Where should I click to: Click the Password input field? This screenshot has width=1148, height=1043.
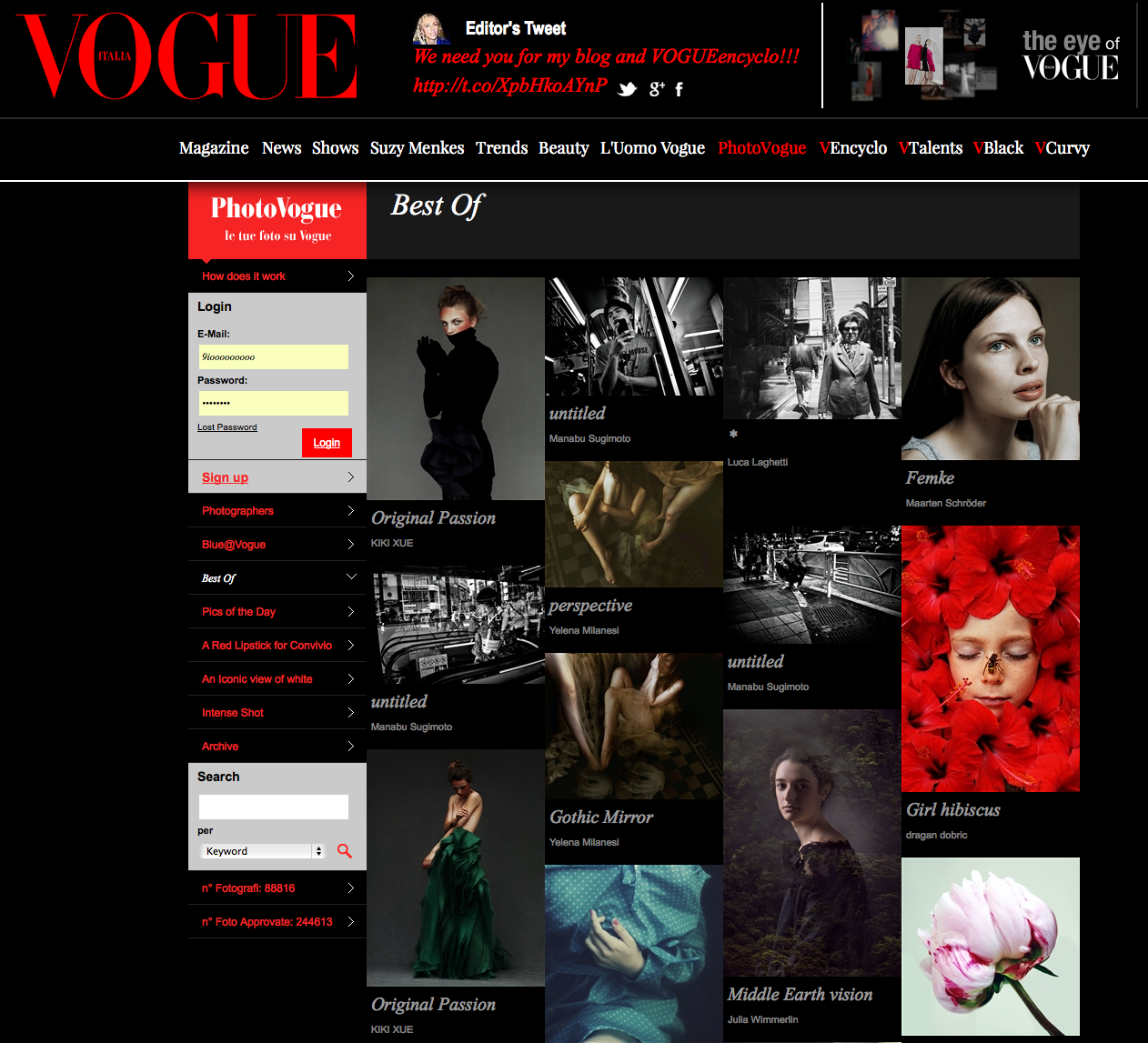click(274, 403)
